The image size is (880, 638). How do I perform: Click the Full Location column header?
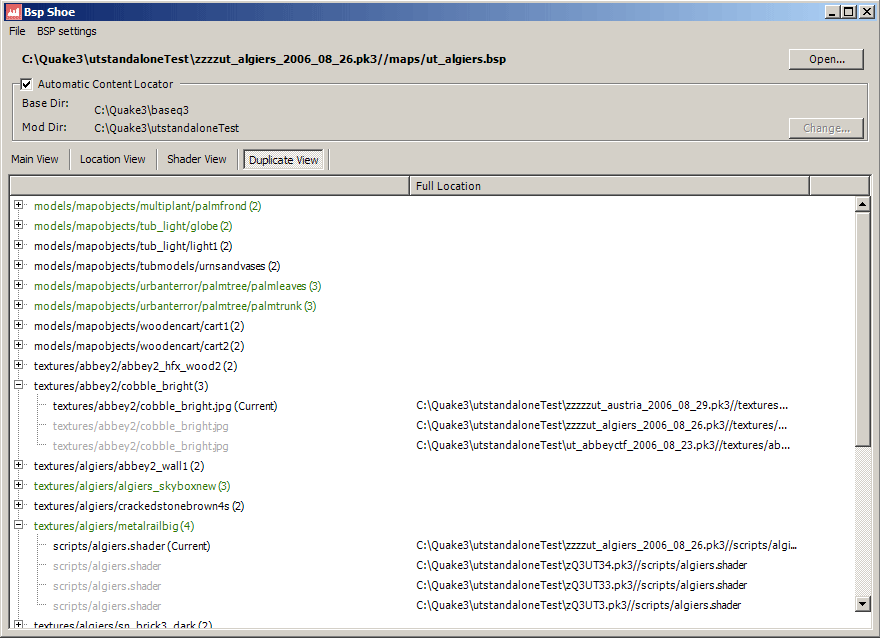[608, 186]
